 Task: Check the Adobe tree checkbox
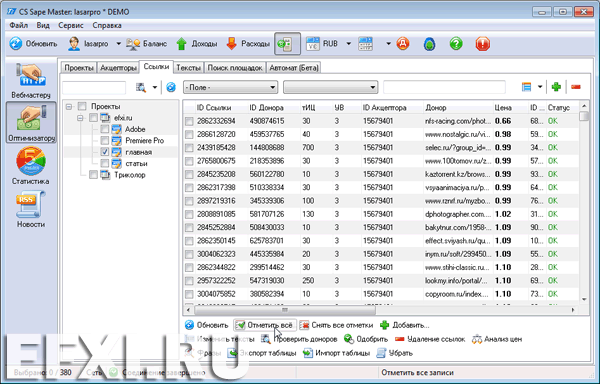[104, 129]
